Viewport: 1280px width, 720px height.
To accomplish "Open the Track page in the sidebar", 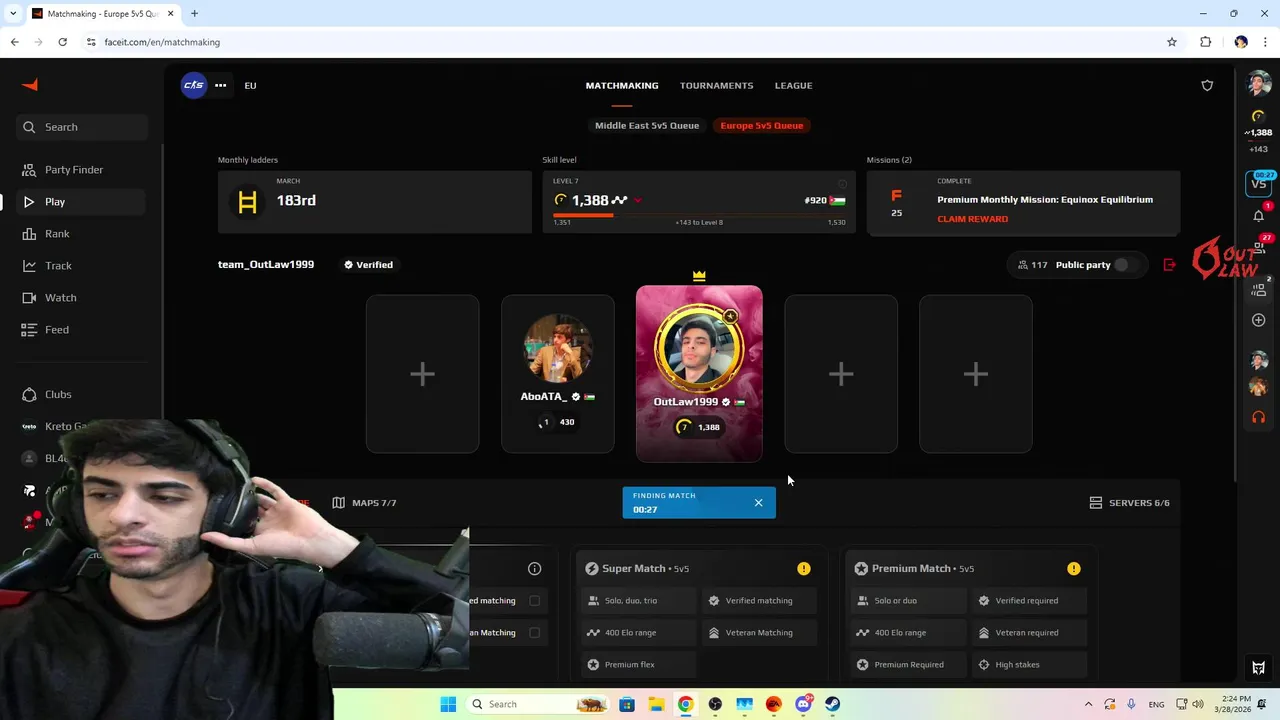I will (x=58, y=266).
